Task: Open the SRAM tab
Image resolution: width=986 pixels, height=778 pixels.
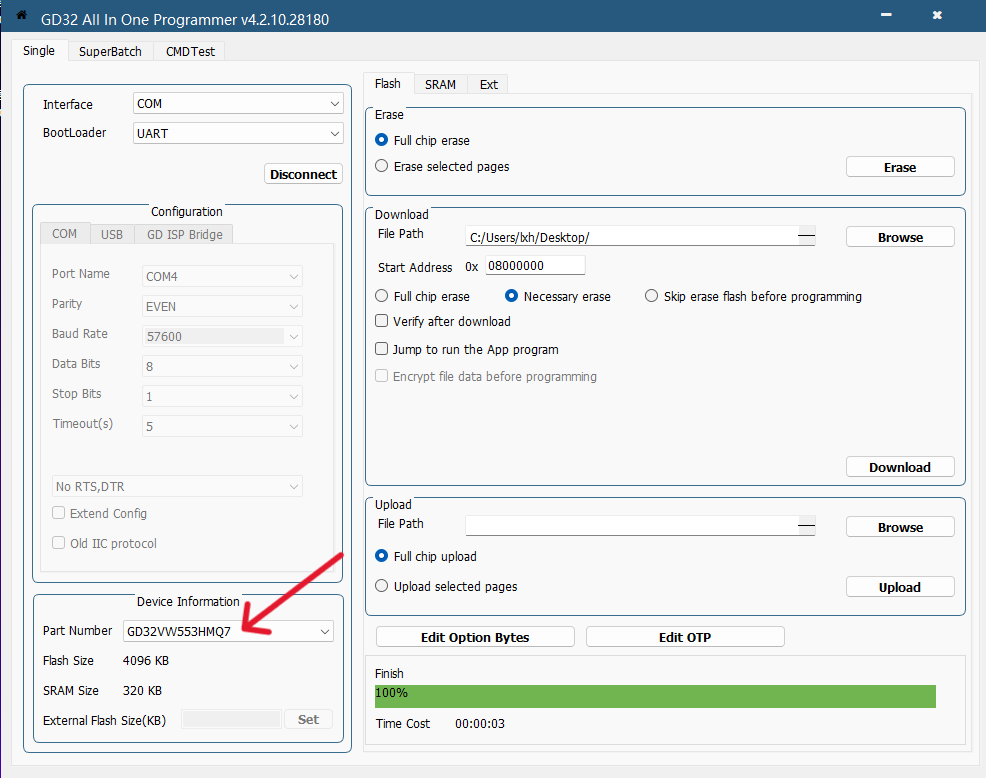Action: 440,85
